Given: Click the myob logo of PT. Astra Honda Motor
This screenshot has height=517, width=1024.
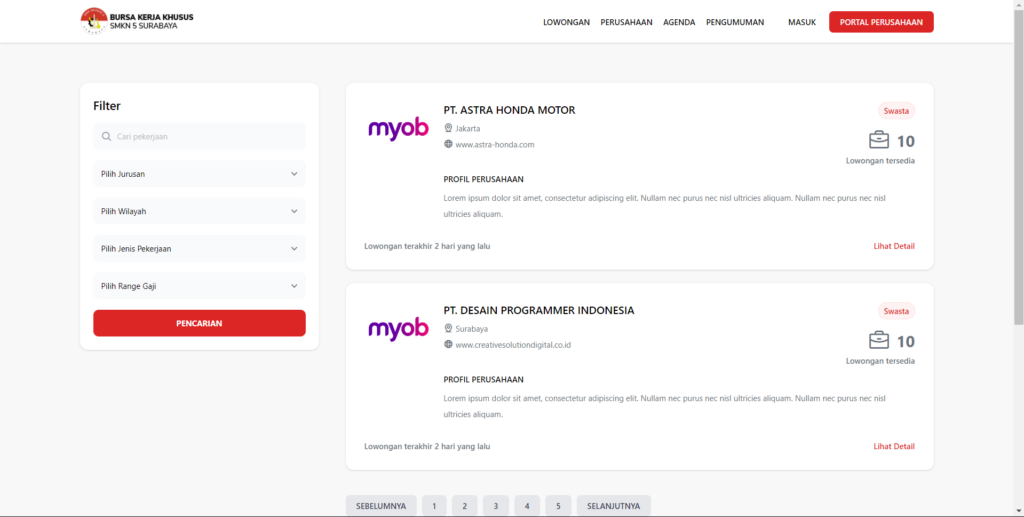Looking at the screenshot, I should (x=398, y=129).
